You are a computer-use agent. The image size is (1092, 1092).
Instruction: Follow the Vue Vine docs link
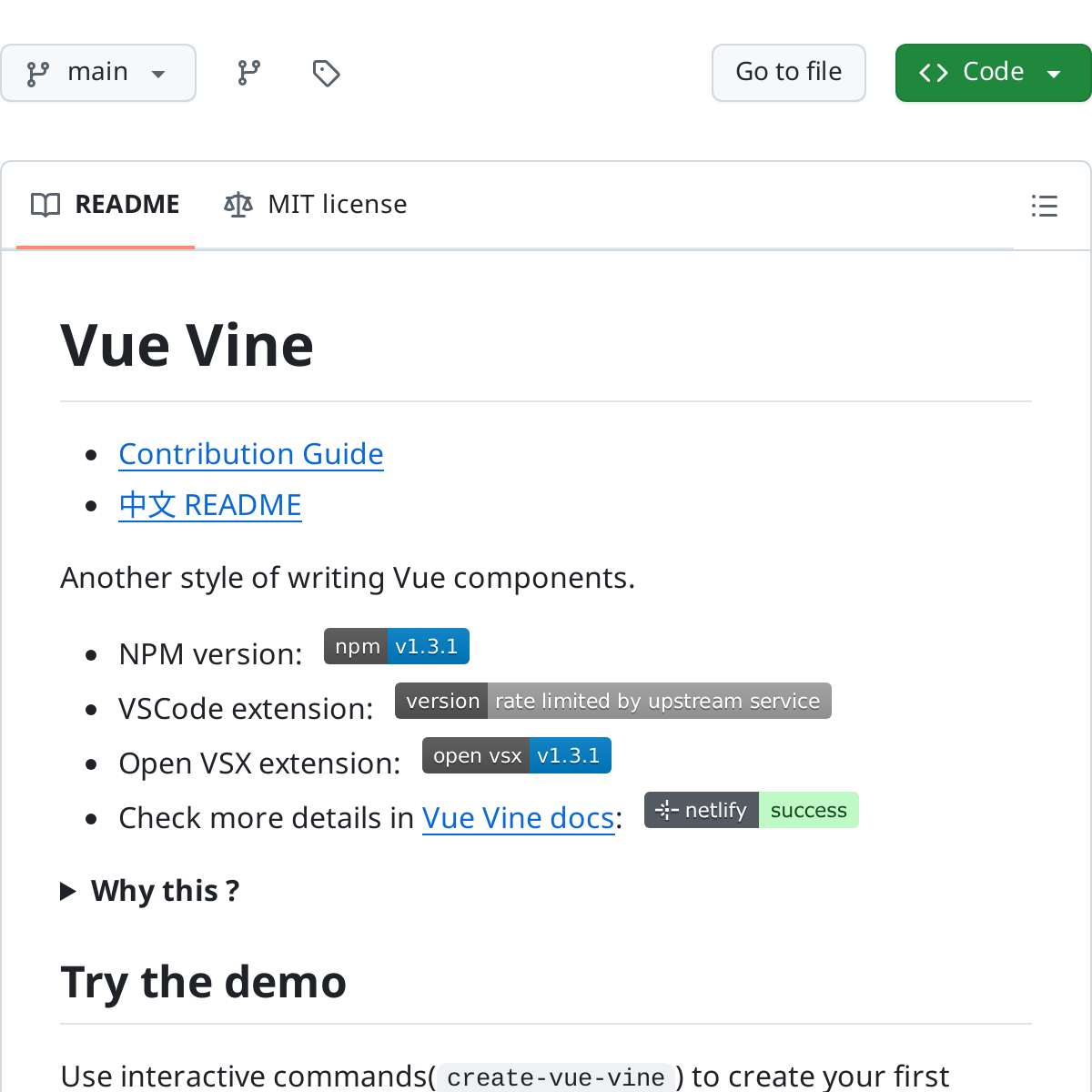518,818
